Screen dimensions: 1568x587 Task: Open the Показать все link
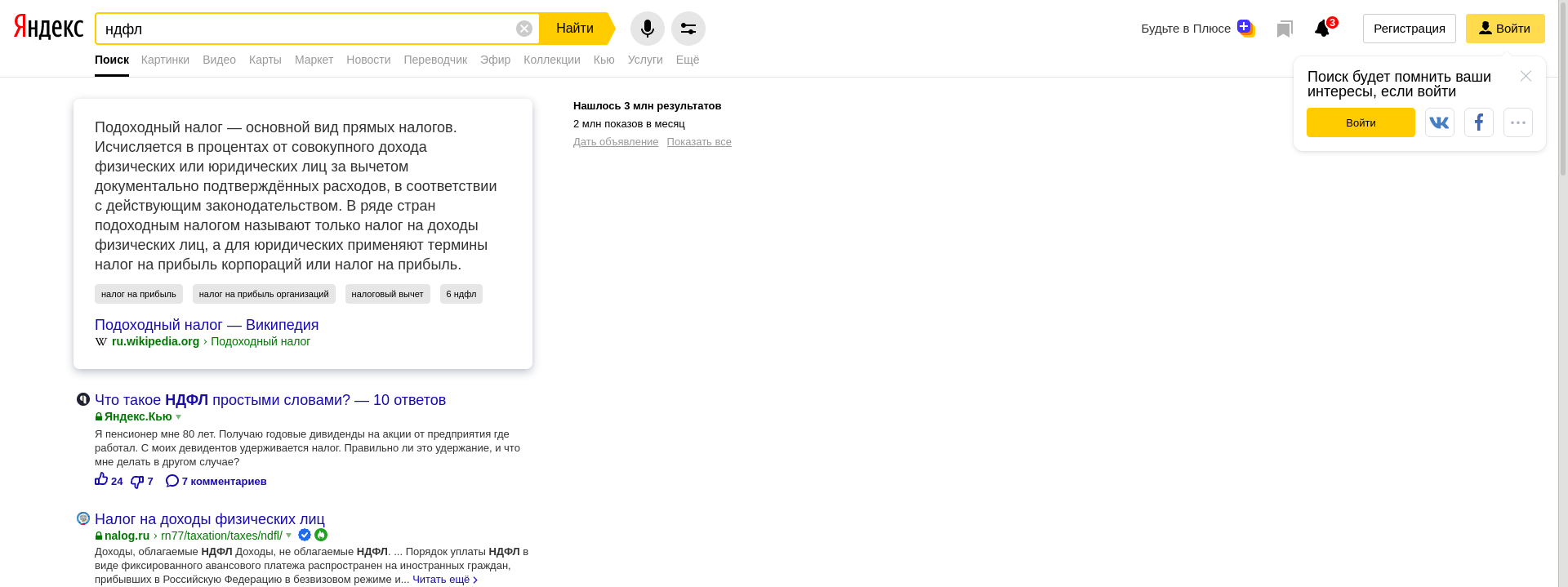pyautogui.click(x=699, y=142)
